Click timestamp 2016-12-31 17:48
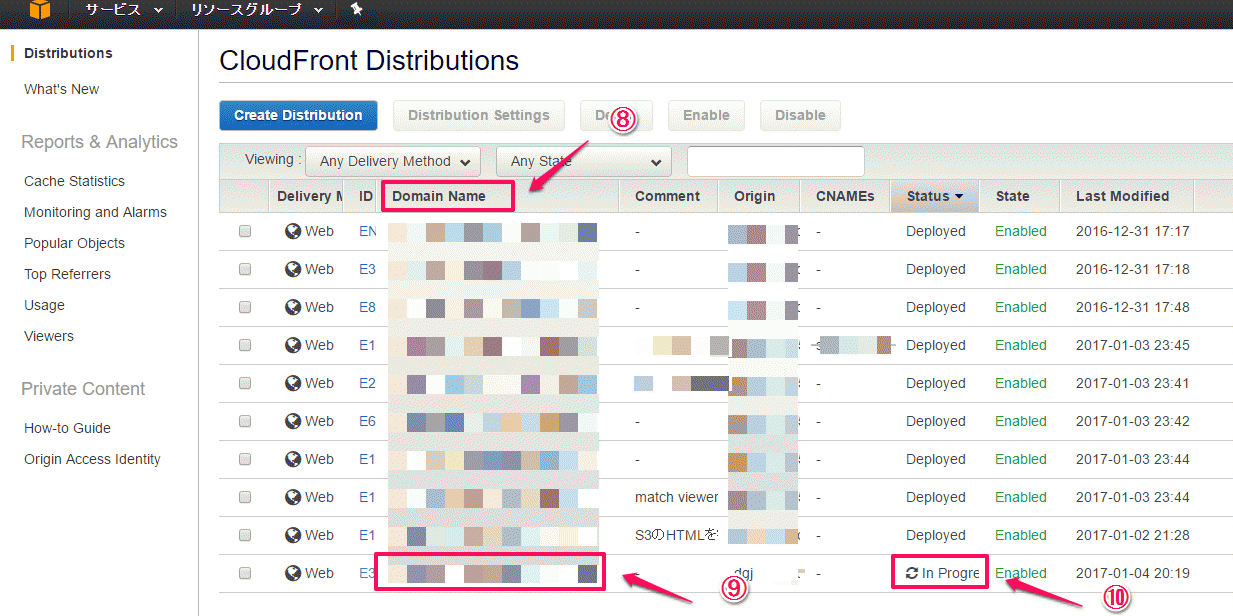Image resolution: width=1233 pixels, height=616 pixels. [1132, 307]
